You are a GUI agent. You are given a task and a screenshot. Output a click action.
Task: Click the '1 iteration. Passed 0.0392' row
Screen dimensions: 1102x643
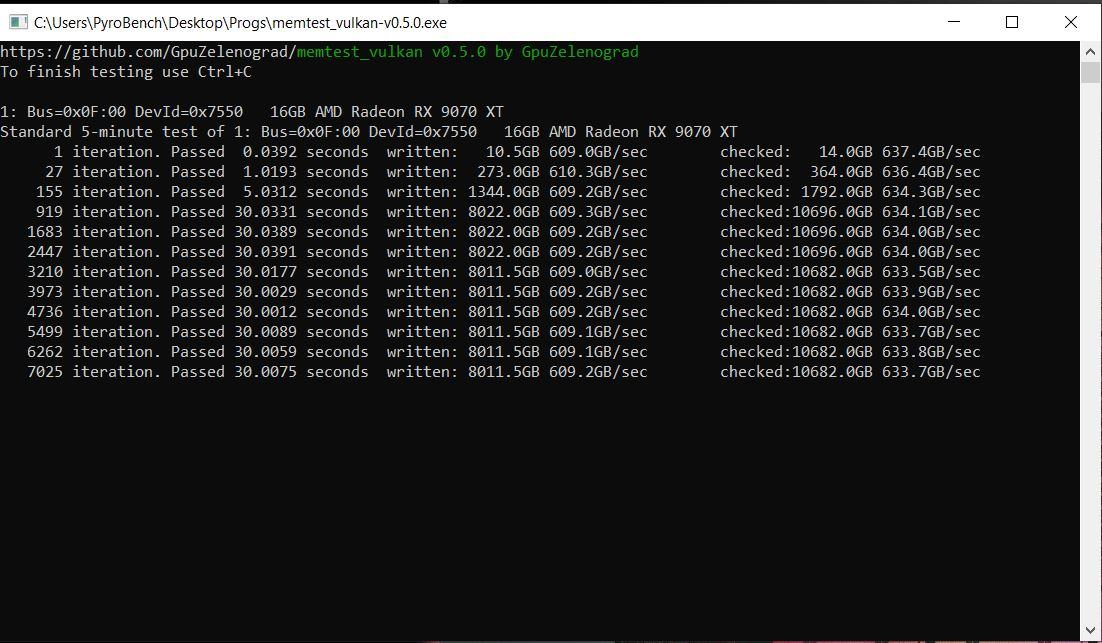pyautogui.click(x=517, y=152)
